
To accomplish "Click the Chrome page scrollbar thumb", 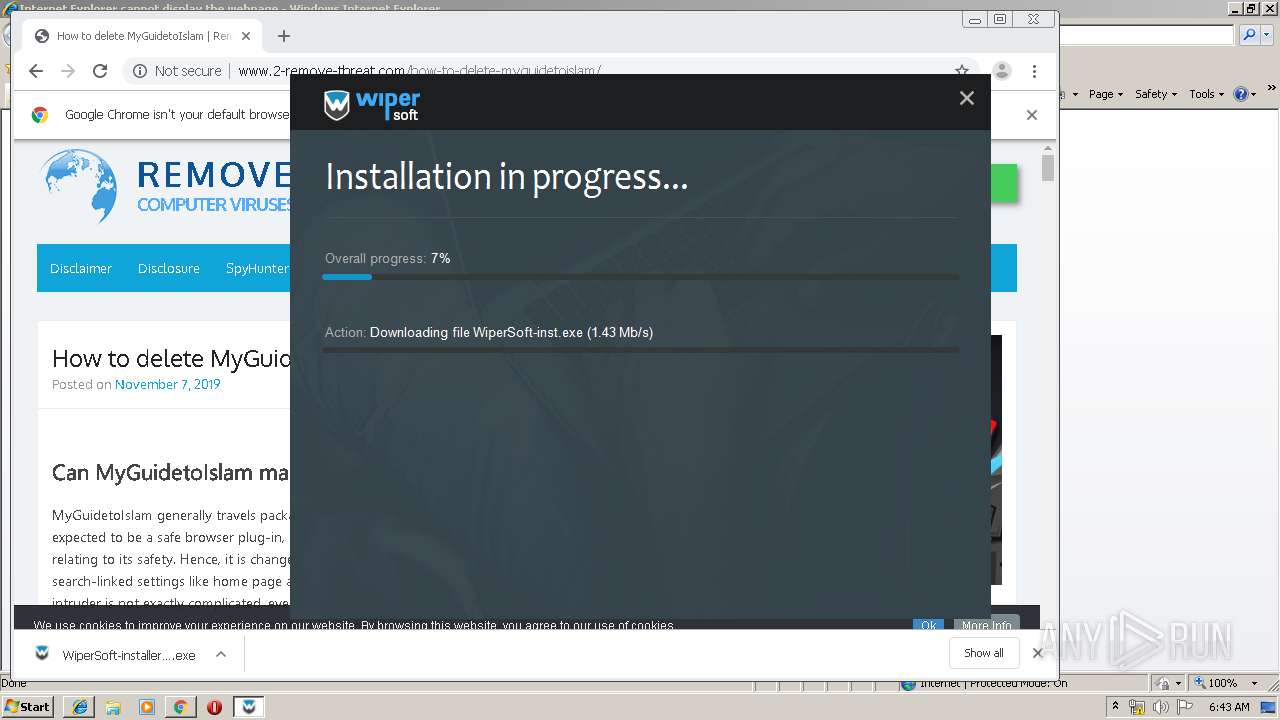I will pyautogui.click(x=1048, y=167).
